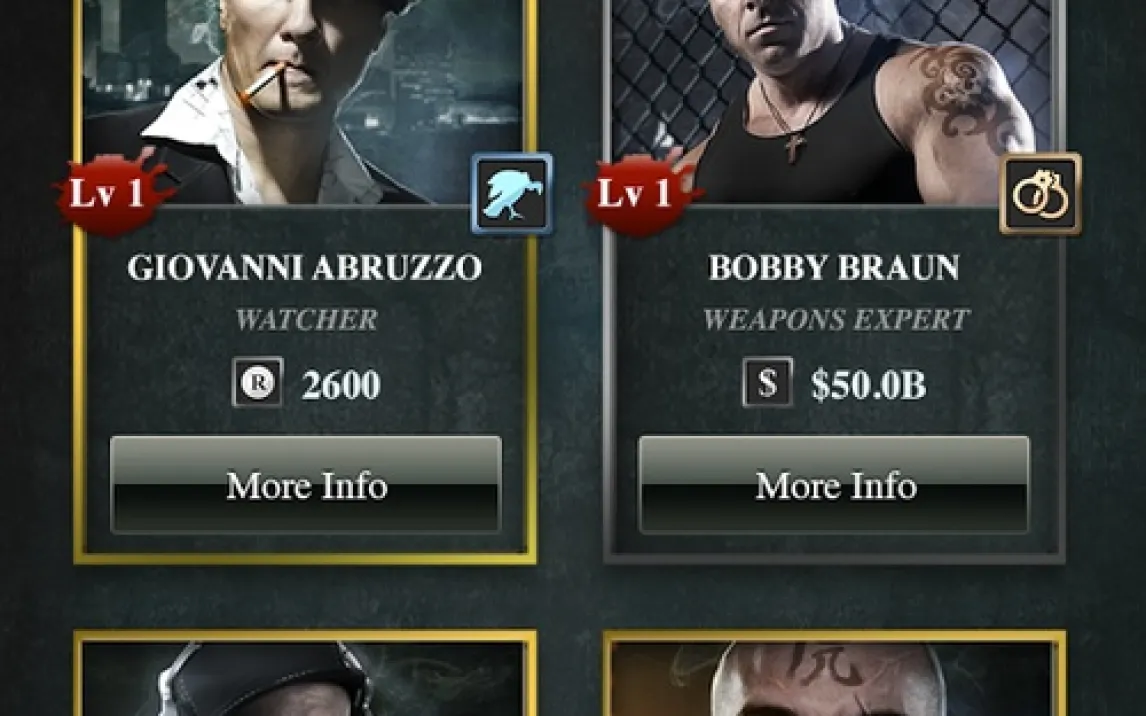Tap Bobby Braun's Lv 1 badge
The image size is (1146, 716).
pos(642,193)
